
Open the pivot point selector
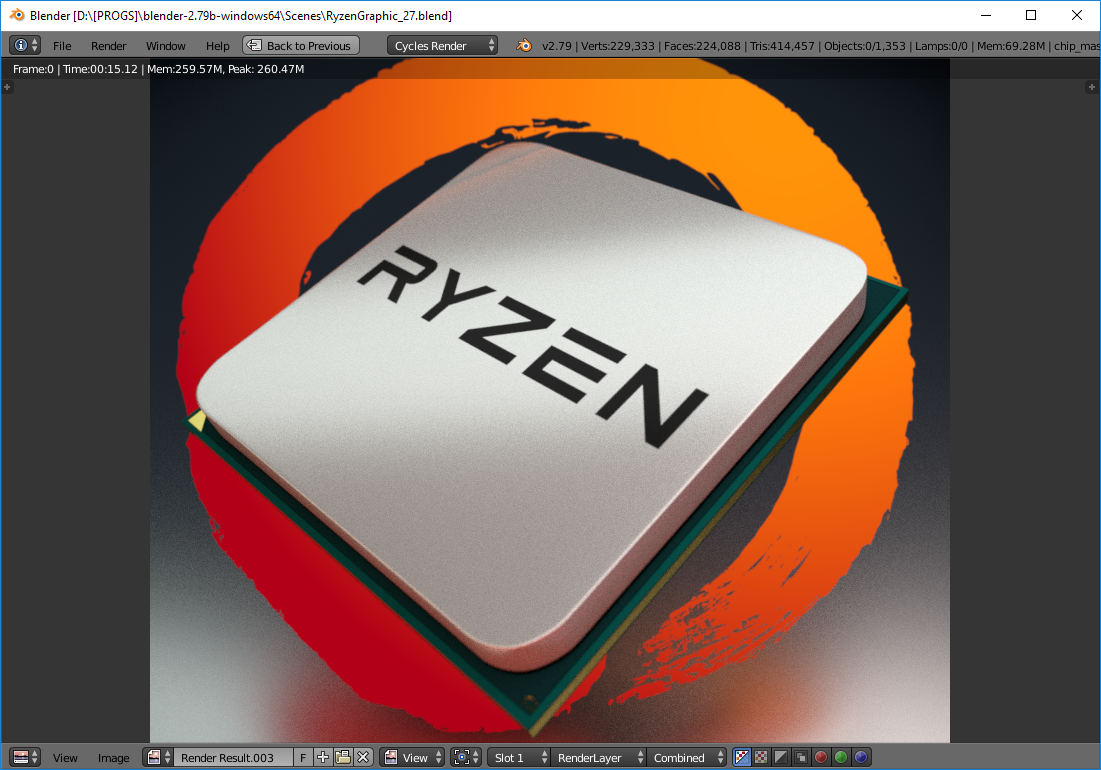466,757
